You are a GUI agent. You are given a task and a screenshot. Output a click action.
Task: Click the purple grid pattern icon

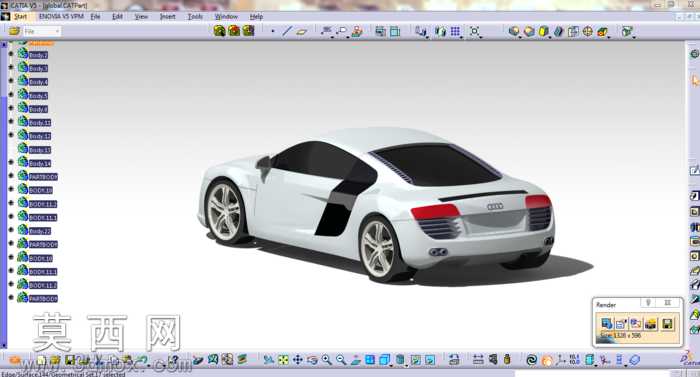(x=455, y=31)
